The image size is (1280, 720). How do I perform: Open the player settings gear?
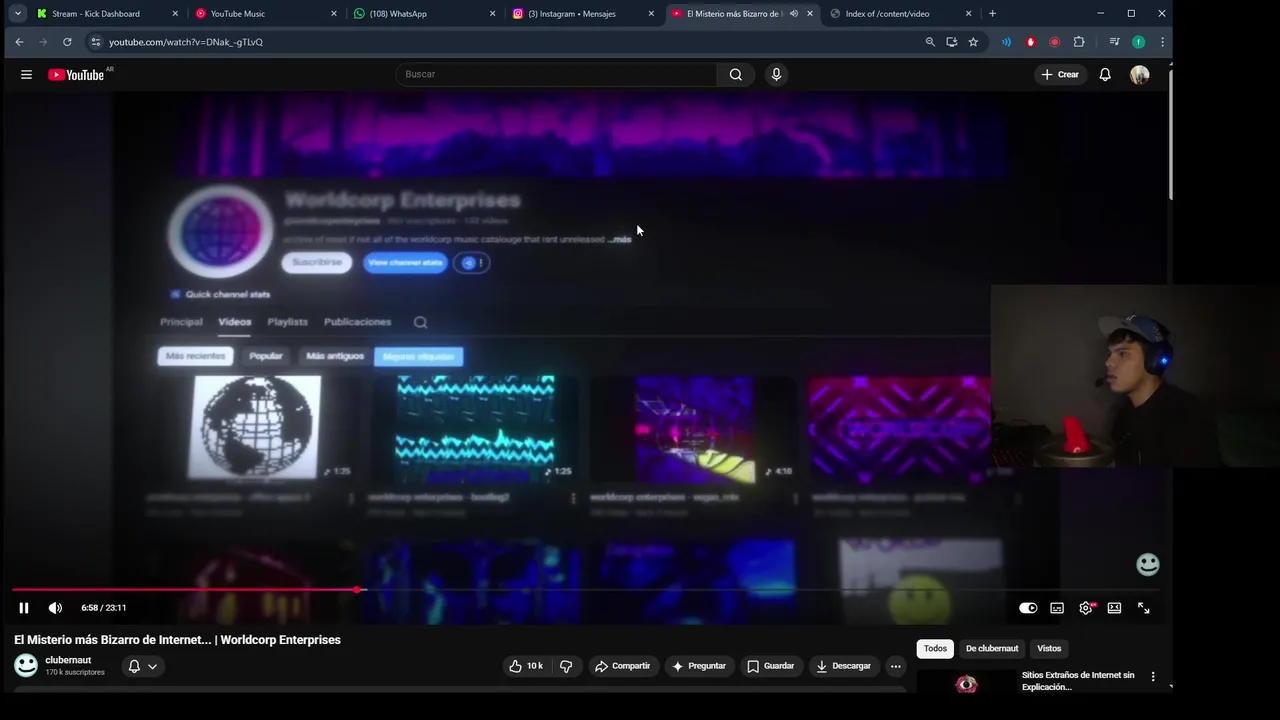pyautogui.click(x=1086, y=608)
